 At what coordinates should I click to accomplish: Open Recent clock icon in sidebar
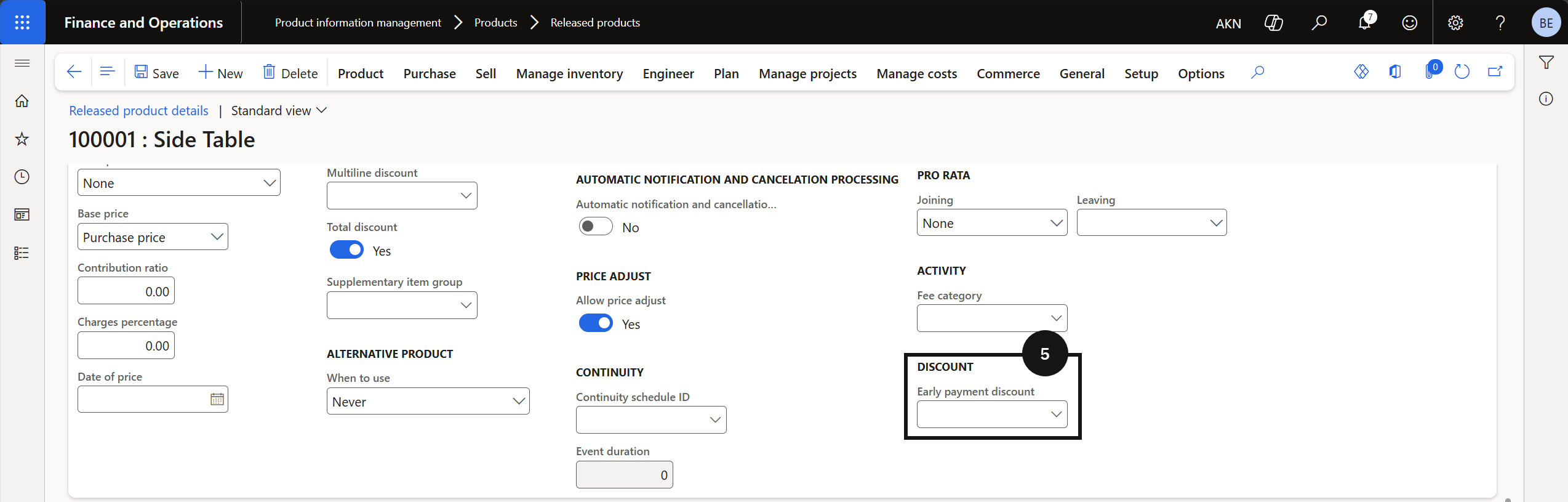22,177
